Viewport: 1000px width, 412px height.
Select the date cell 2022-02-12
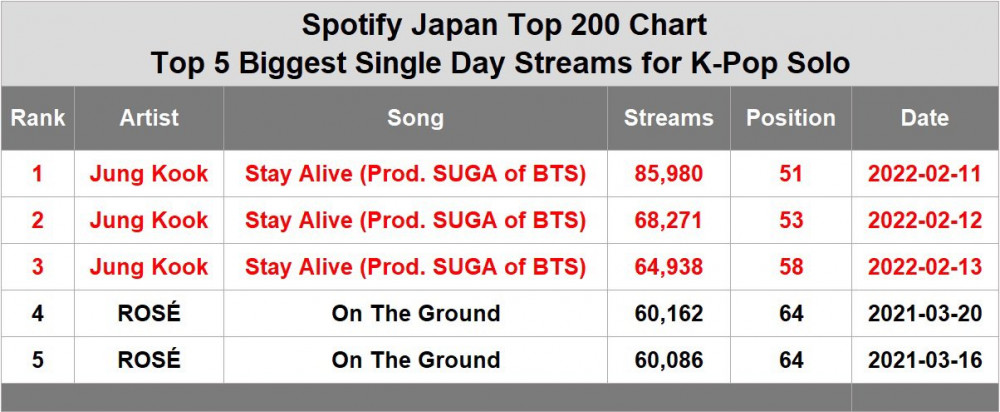coord(924,220)
